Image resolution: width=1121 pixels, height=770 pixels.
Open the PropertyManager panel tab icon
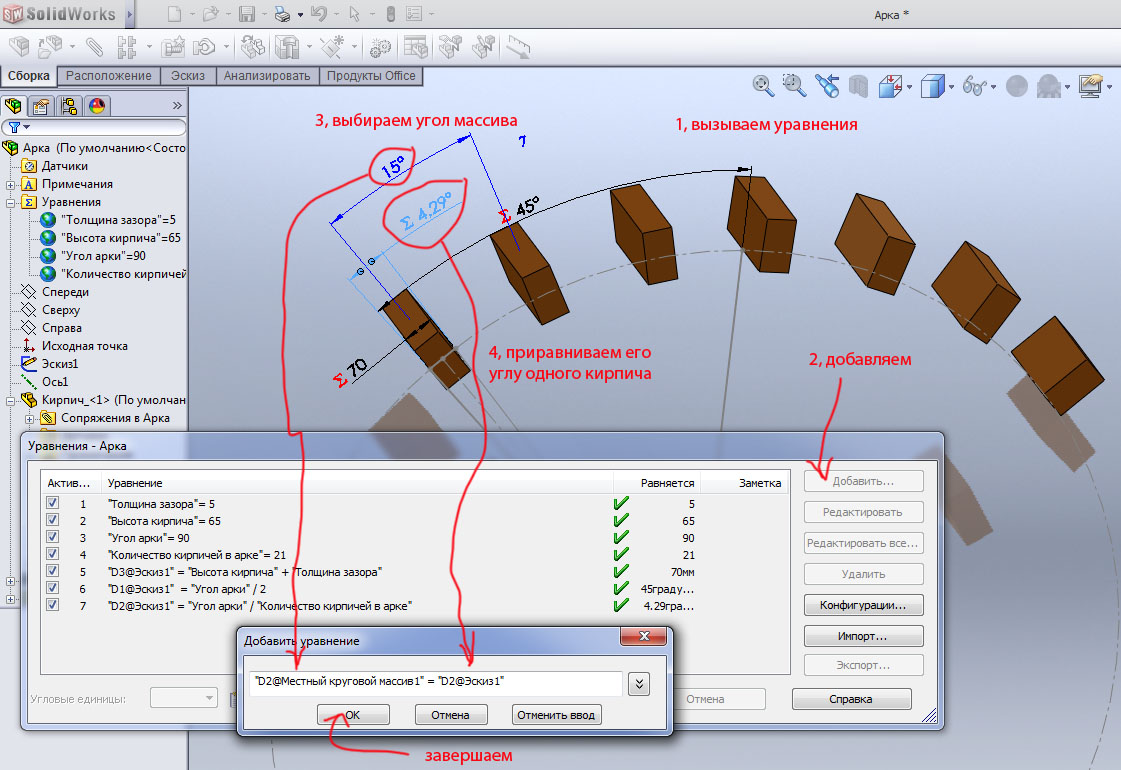[41, 106]
